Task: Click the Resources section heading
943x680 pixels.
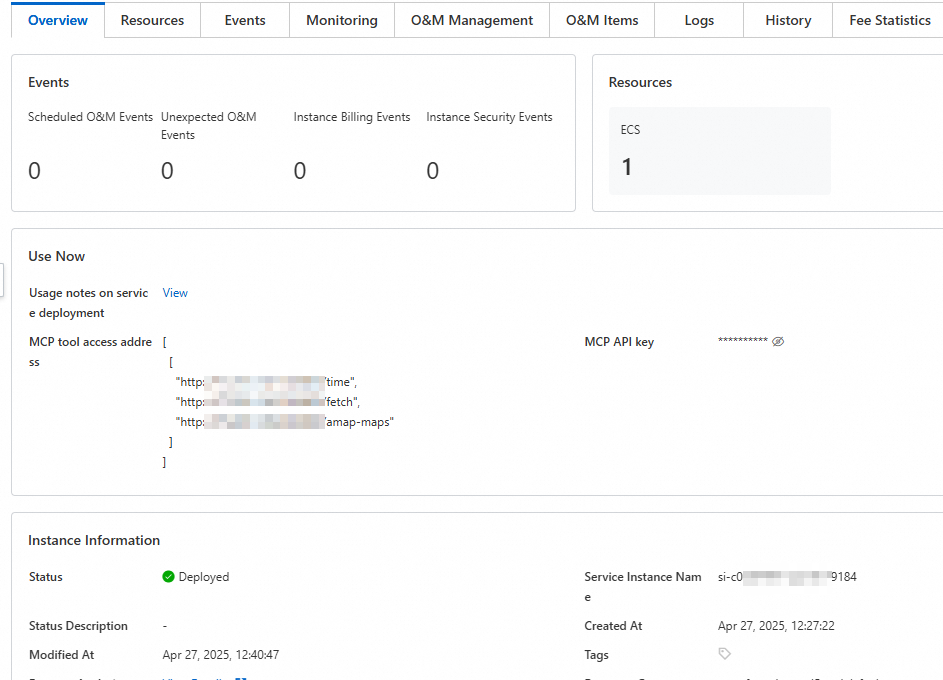Action: [640, 82]
